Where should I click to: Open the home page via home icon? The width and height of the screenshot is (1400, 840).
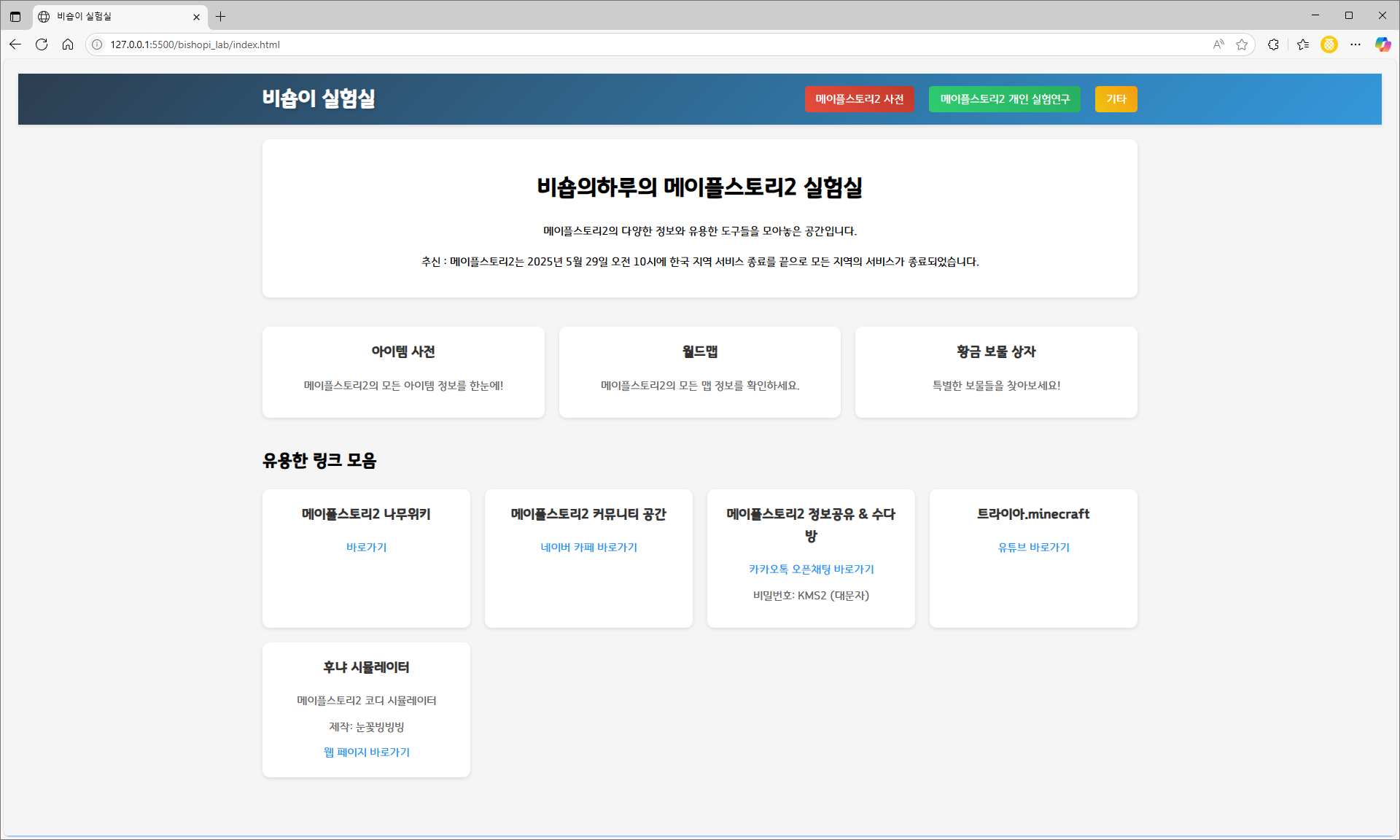click(68, 44)
